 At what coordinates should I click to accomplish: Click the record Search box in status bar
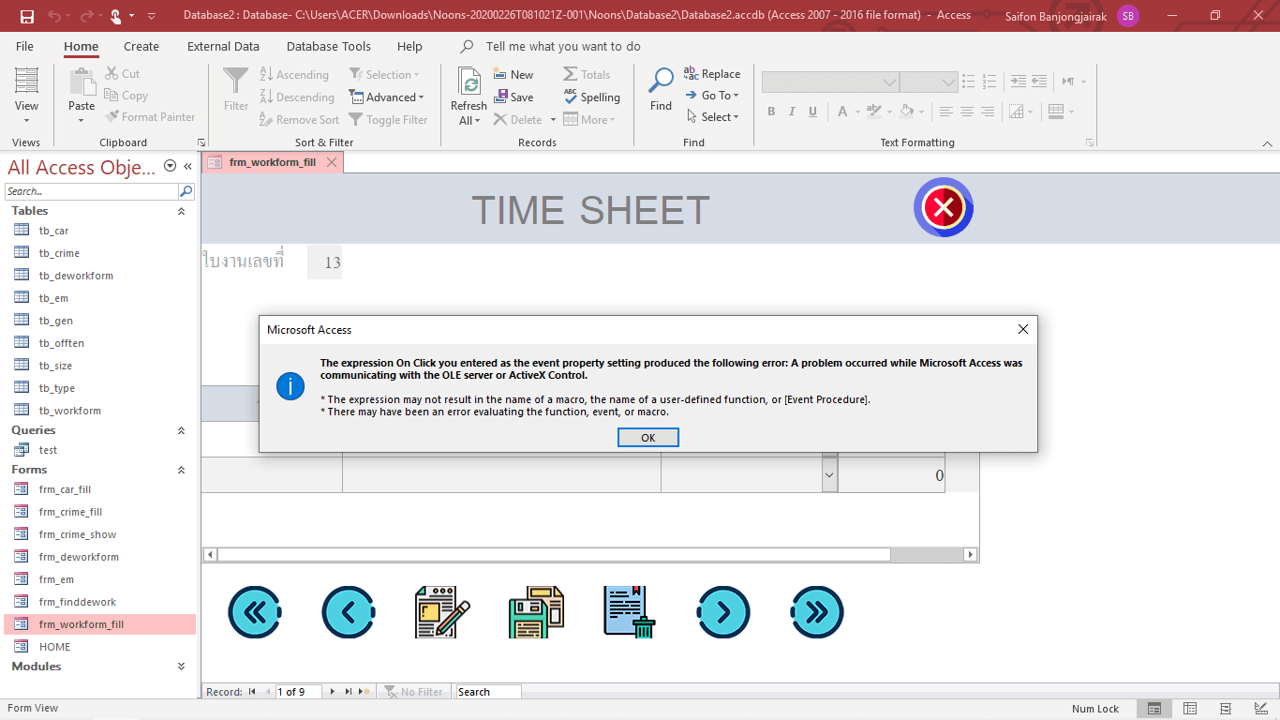[x=488, y=691]
